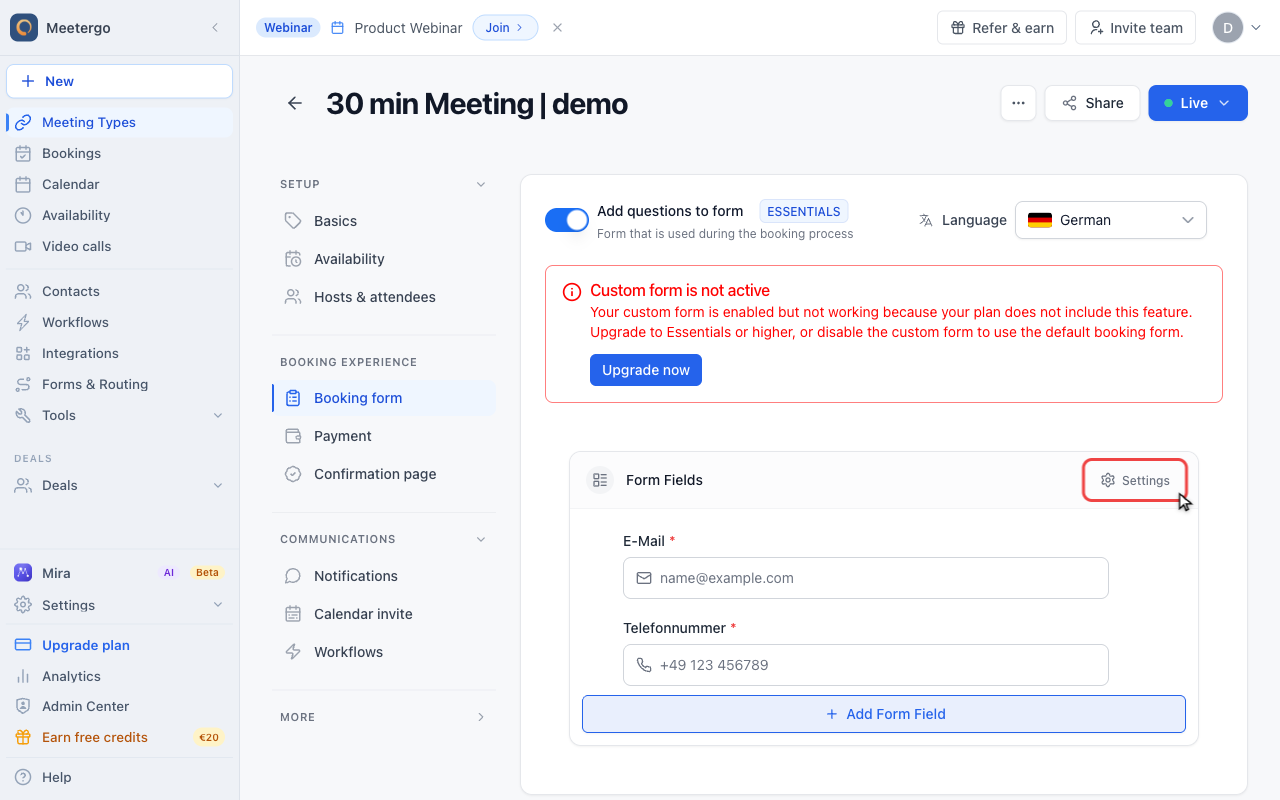Click the Beta badge next to Mira
Viewport: 1280px width, 800px height.
point(207,573)
